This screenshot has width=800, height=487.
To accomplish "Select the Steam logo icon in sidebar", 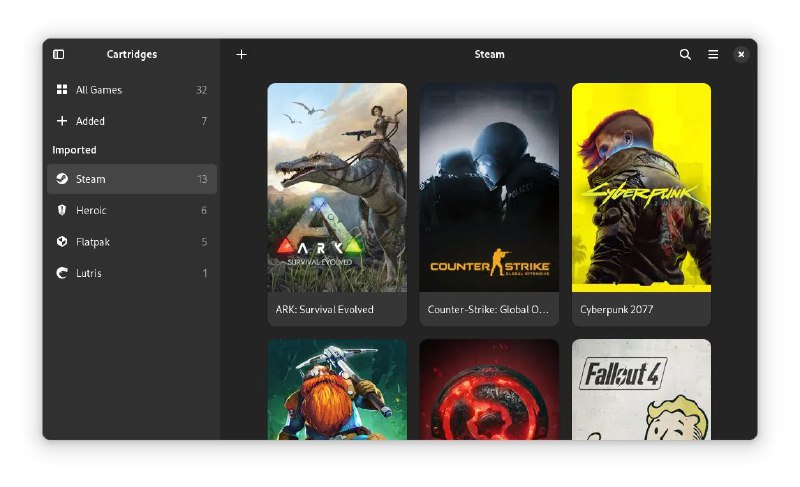I will [x=62, y=179].
